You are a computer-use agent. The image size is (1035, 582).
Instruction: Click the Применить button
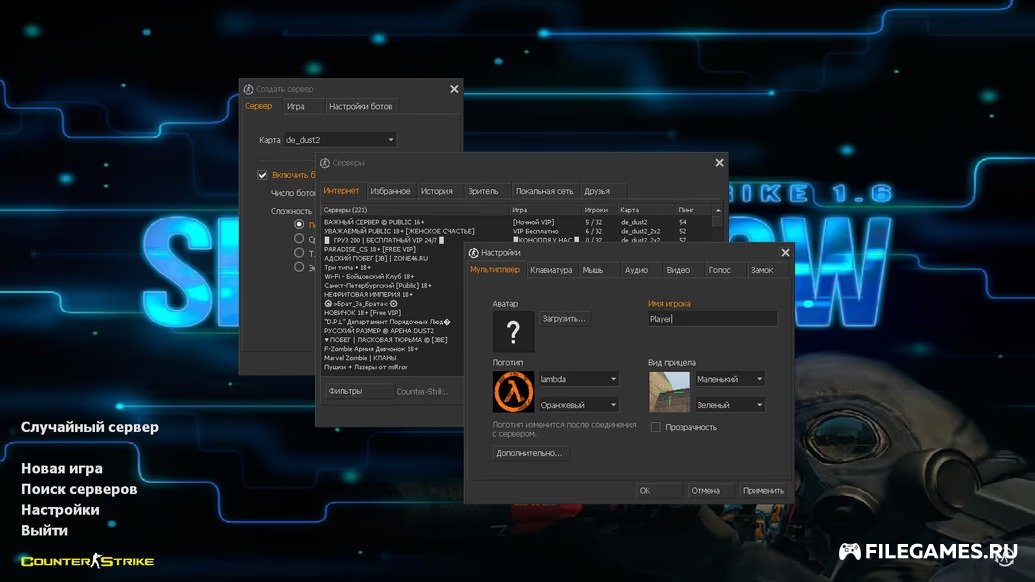coord(763,490)
